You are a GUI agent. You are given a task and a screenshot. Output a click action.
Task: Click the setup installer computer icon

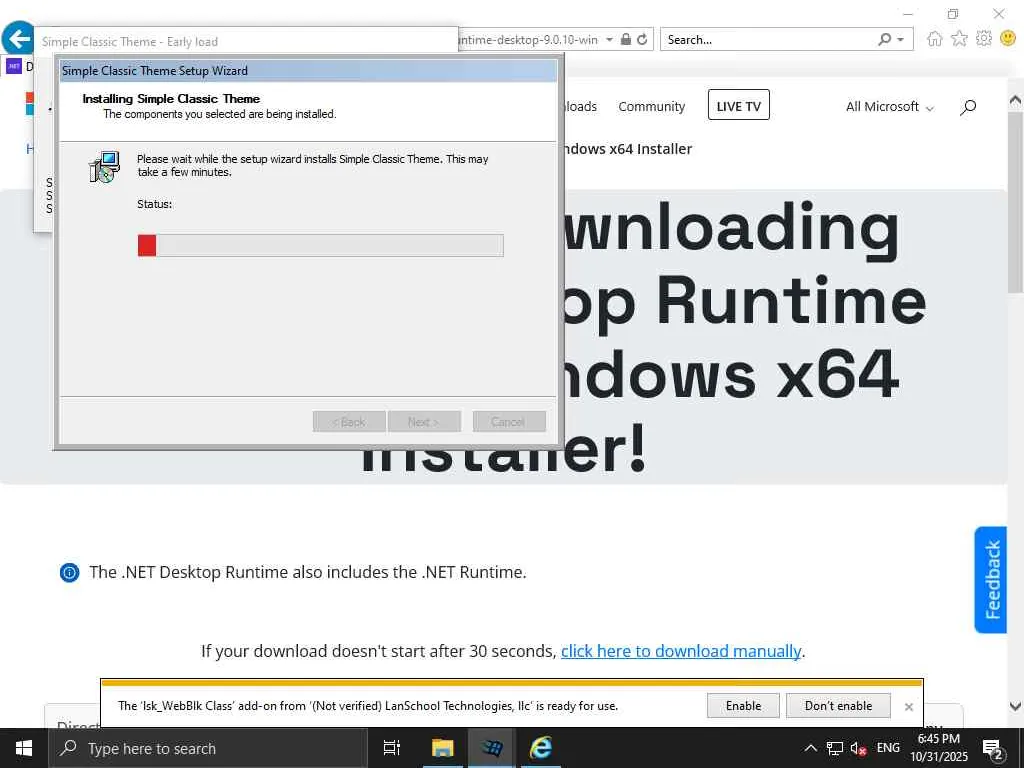[x=104, y=167]
